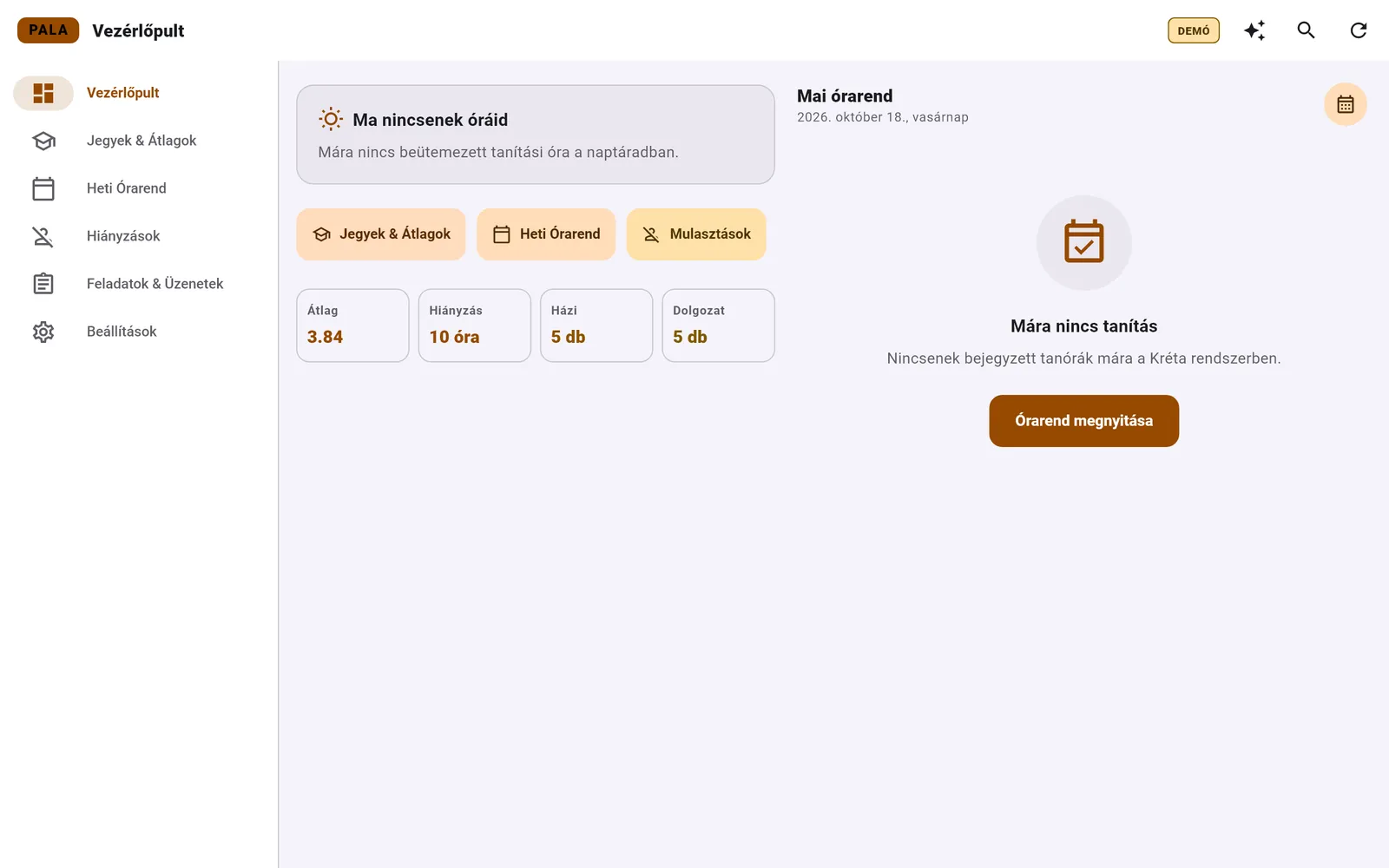Screen dimensions: 1389x868
Task: Click the Mulasztások quick button
Action: click(696, 234)
